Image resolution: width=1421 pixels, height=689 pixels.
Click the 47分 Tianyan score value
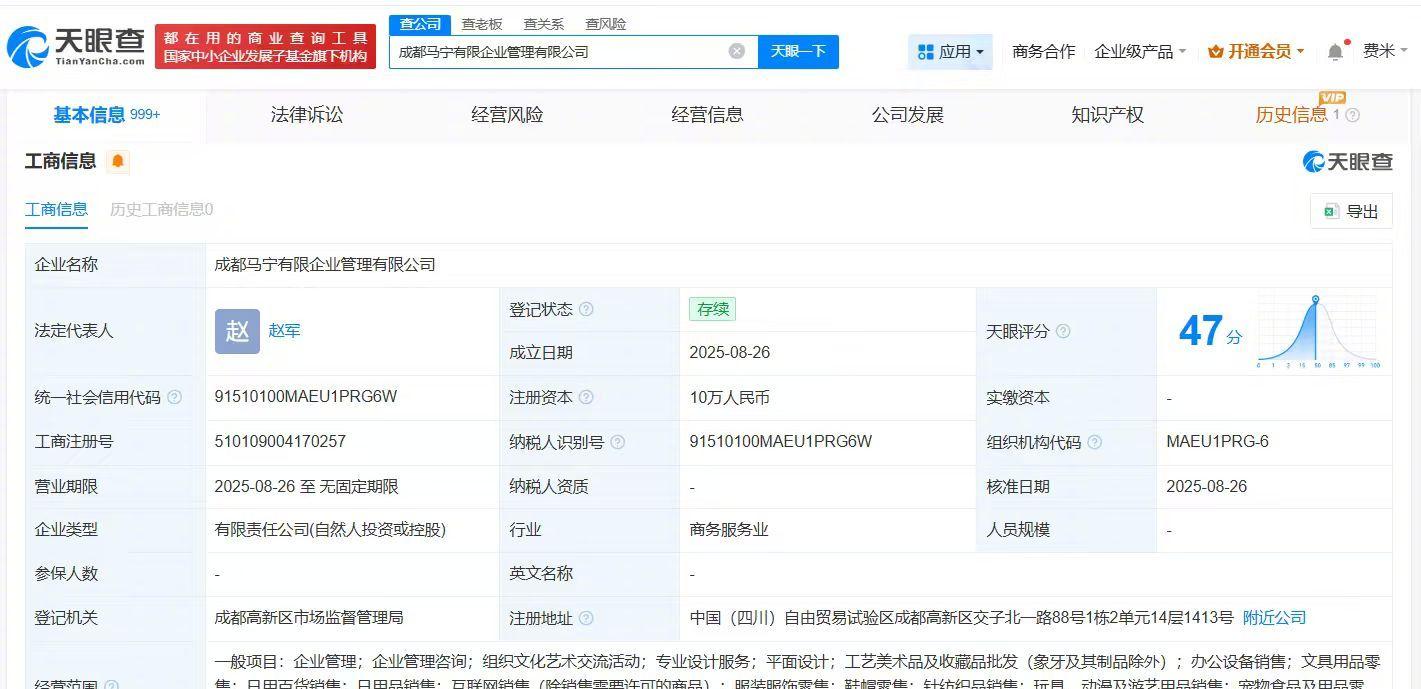coord(1211,331)
